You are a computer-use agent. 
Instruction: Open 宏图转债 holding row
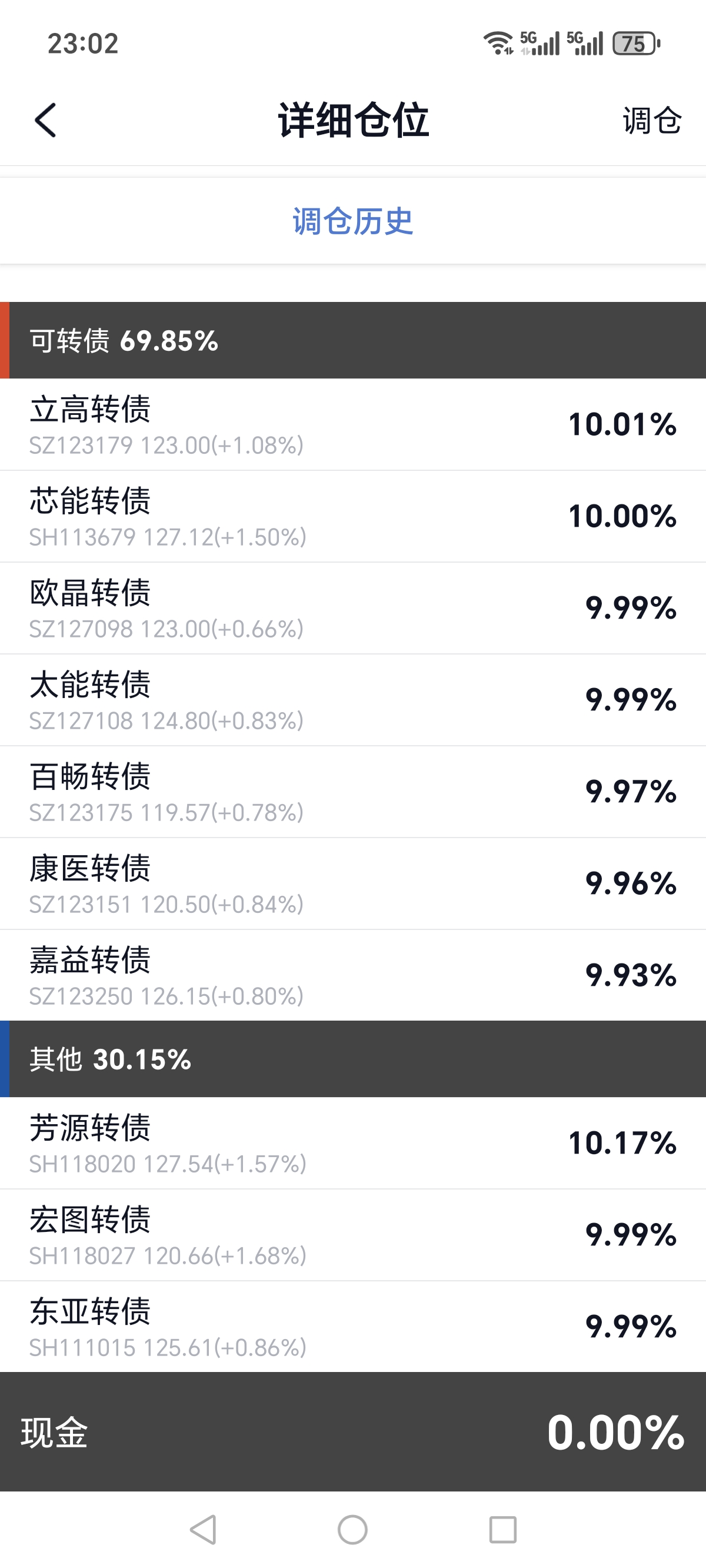pyautogui.click(x=353, y=1235)
